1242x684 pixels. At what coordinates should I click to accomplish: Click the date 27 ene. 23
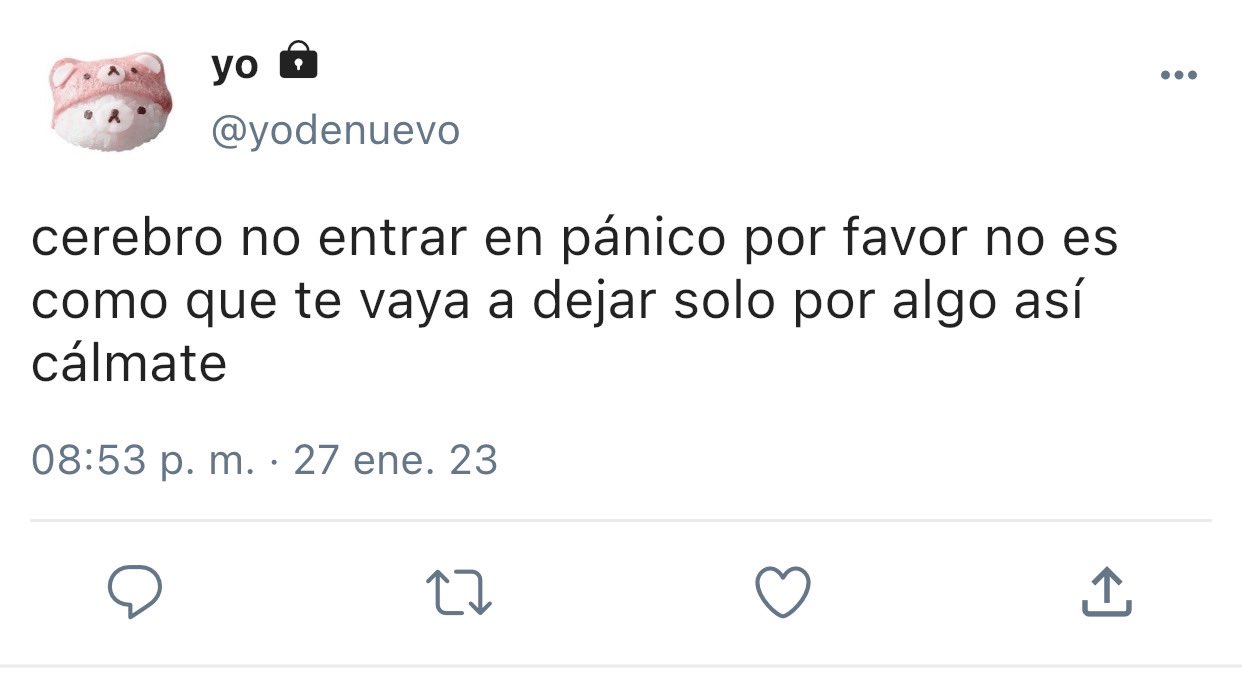(395, 460)
